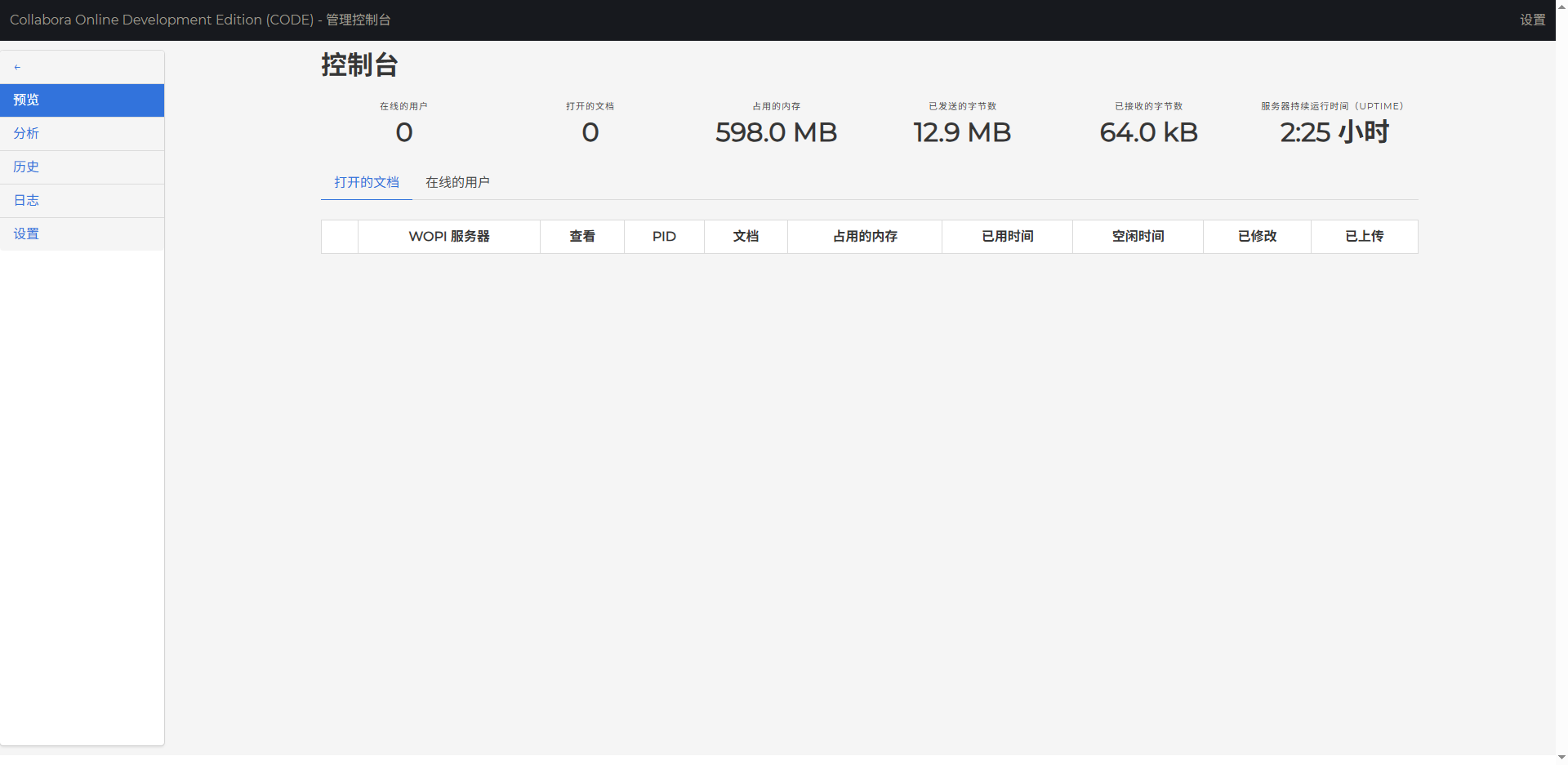The image size is (1568, 765).
Task: Click the back arrow in the sidebar
Action: (x=17, y=67)
